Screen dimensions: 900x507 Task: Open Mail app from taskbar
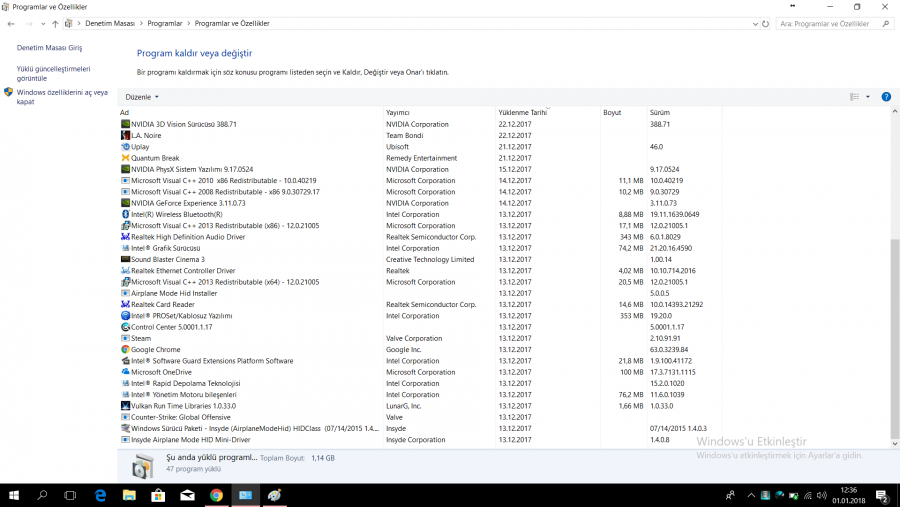click(x=187, y=495)
